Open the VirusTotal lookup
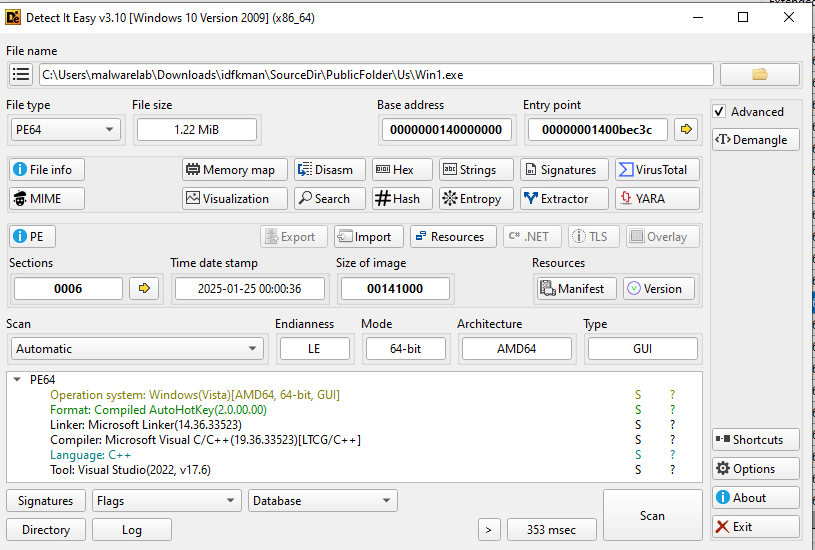 [656, 170]
